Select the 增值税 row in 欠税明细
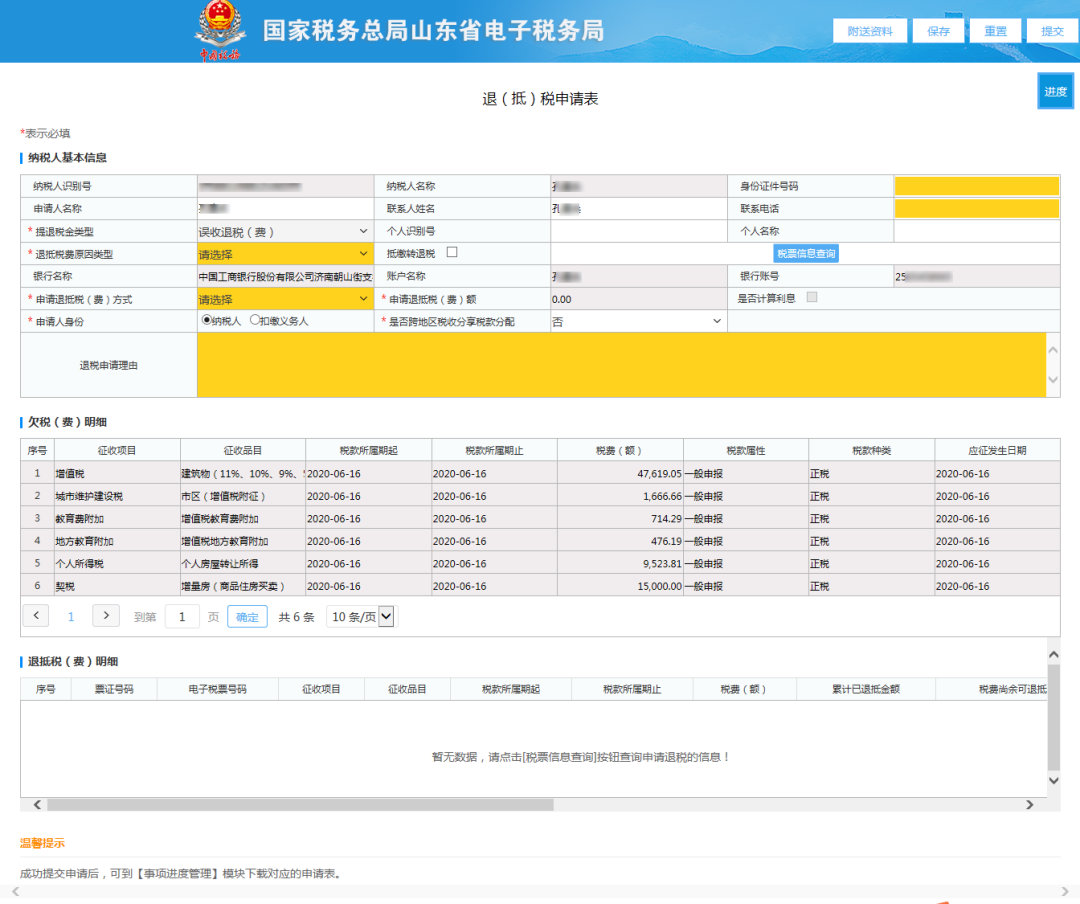 point(540,473)
